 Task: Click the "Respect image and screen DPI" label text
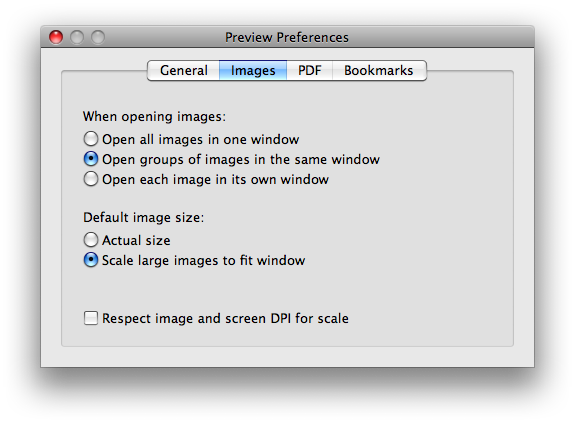click(225, 318)
